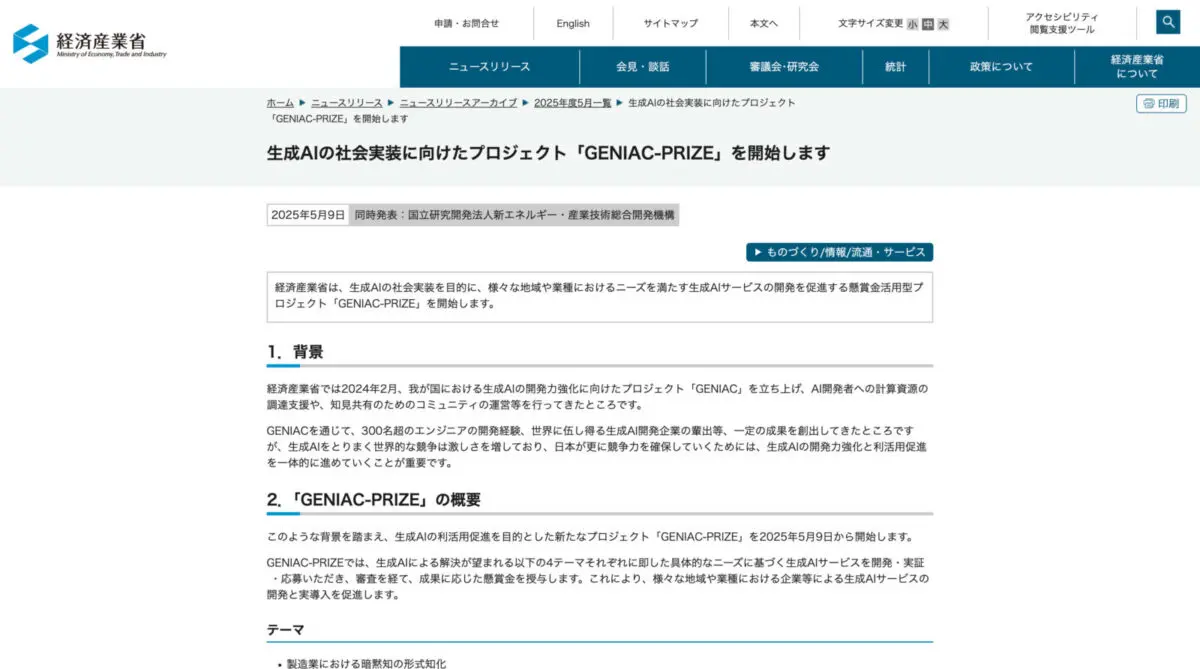
Task: Open the 経済産業省について navigation menu
Action: coord(1135,67)
